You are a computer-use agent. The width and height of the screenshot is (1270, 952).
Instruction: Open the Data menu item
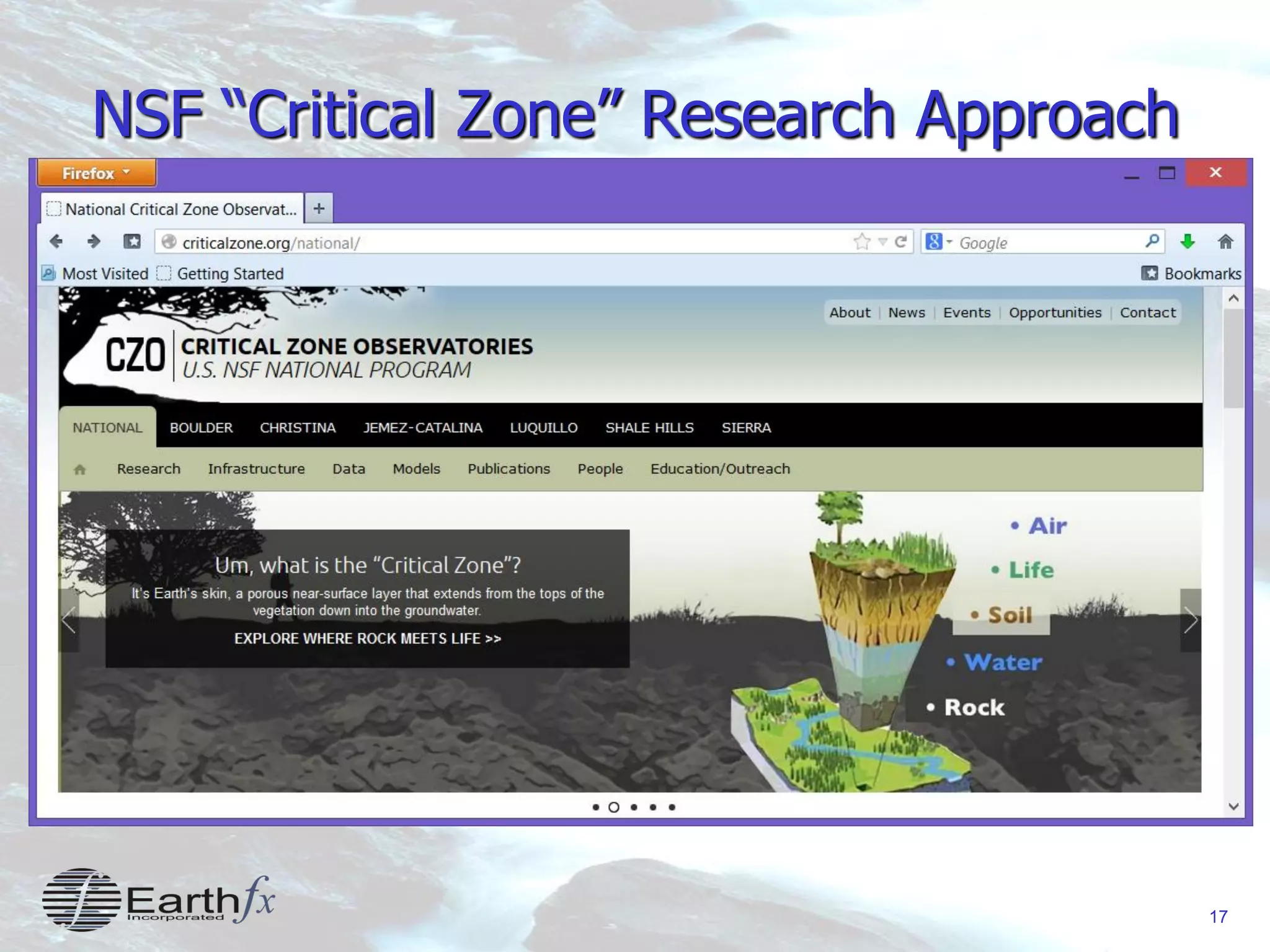coord(349,469)
